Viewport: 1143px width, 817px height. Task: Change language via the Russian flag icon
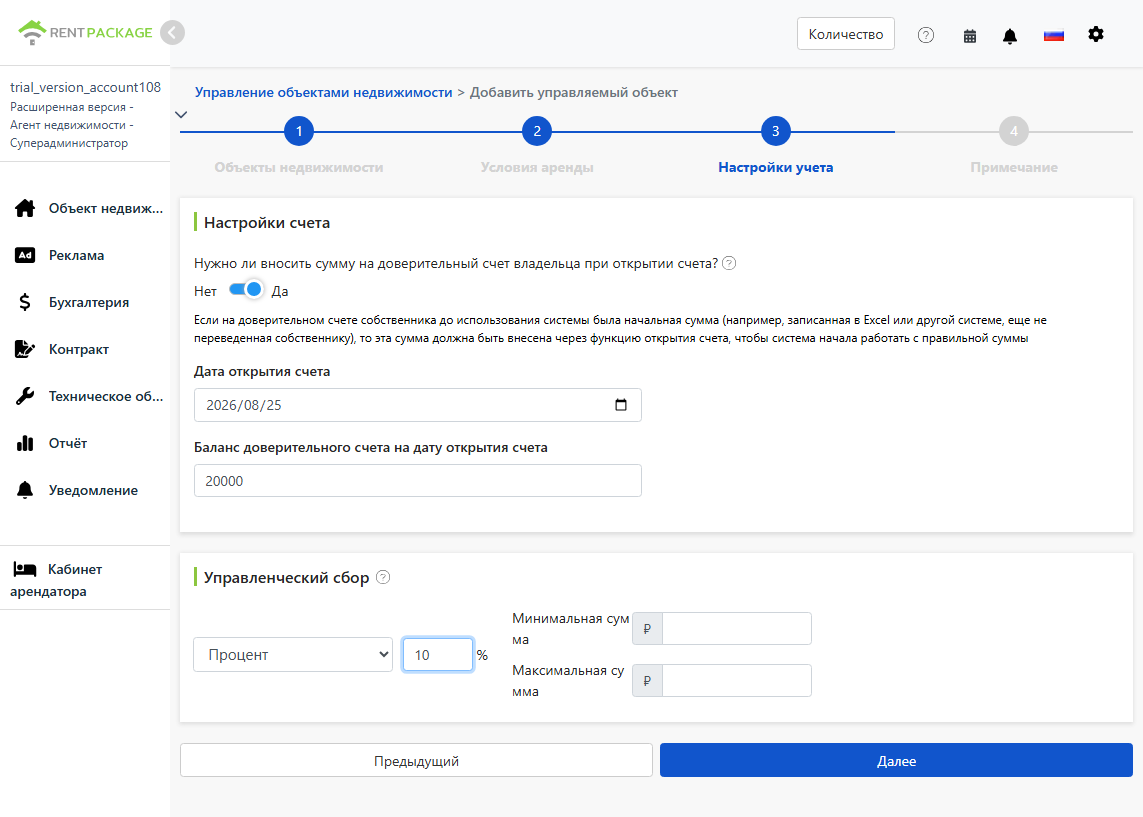point(1053,35)
